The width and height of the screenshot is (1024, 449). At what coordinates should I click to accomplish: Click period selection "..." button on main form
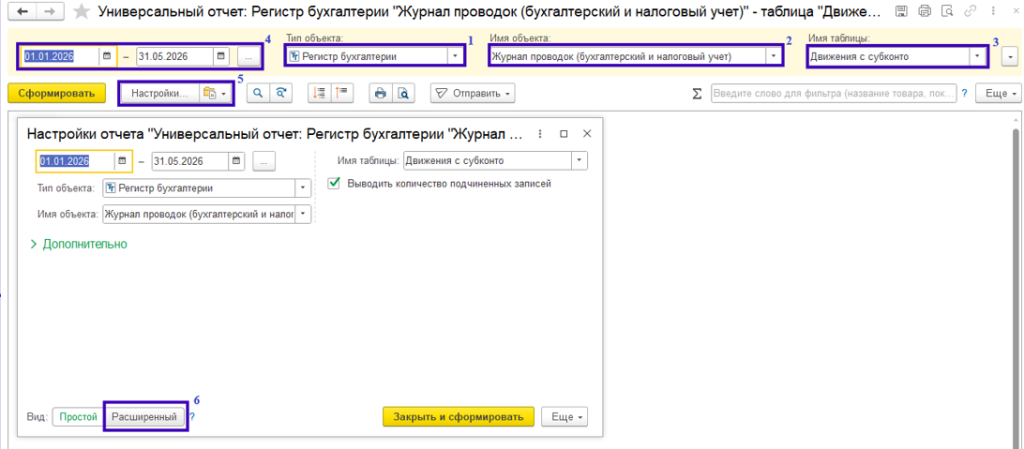(248, 57)
